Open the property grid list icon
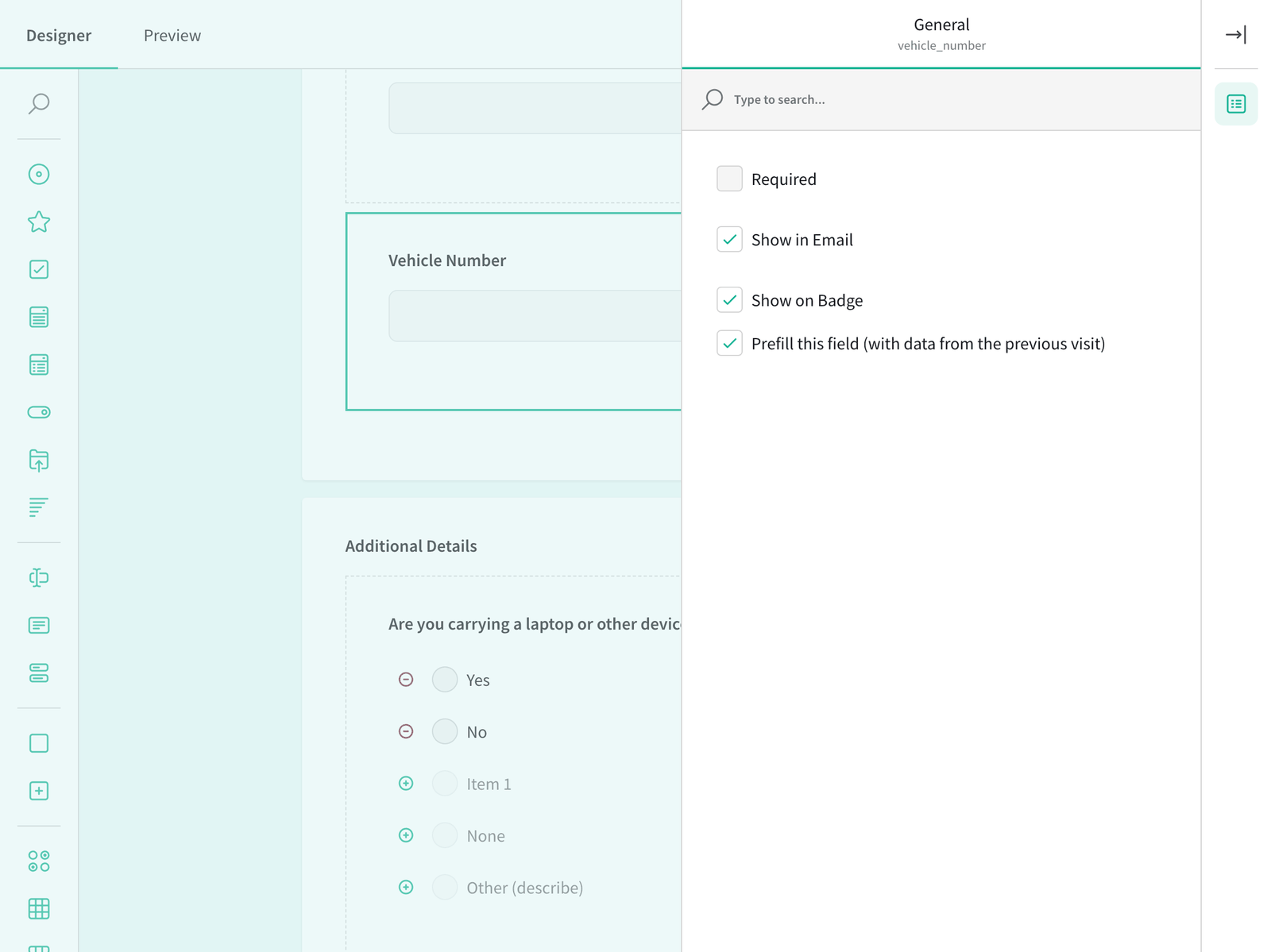 coord(1236,104)
